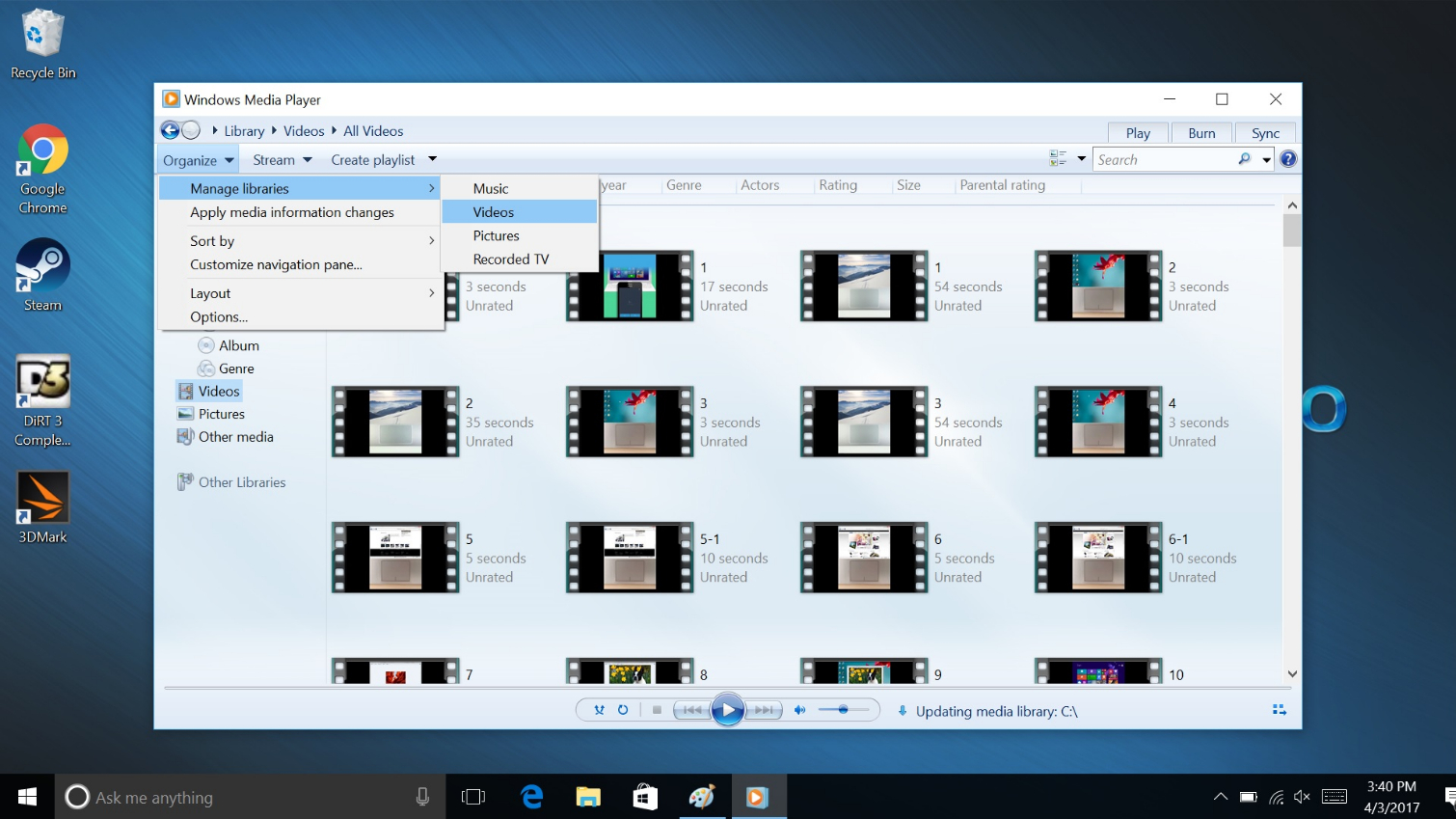Choose Pictures in libraries submenu
This screenshot has width=1456, height=819.
pyautogui.click(x=519, y=235)
